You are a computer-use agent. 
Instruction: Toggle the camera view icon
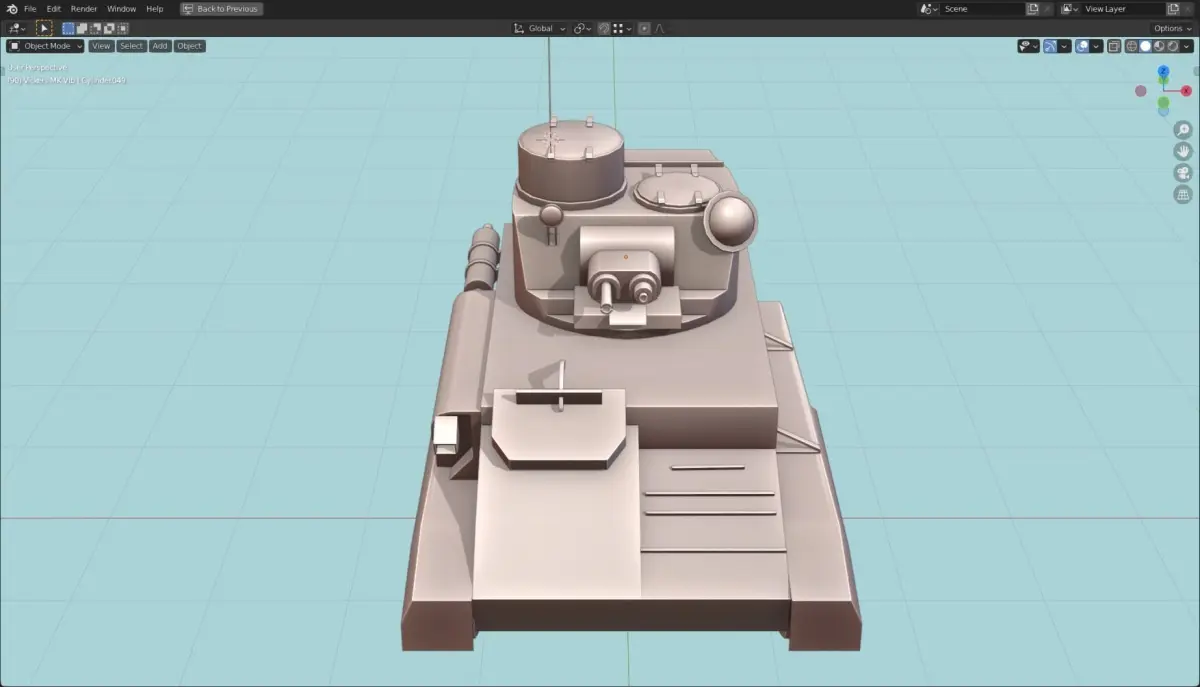click(x=1182, y=173)
